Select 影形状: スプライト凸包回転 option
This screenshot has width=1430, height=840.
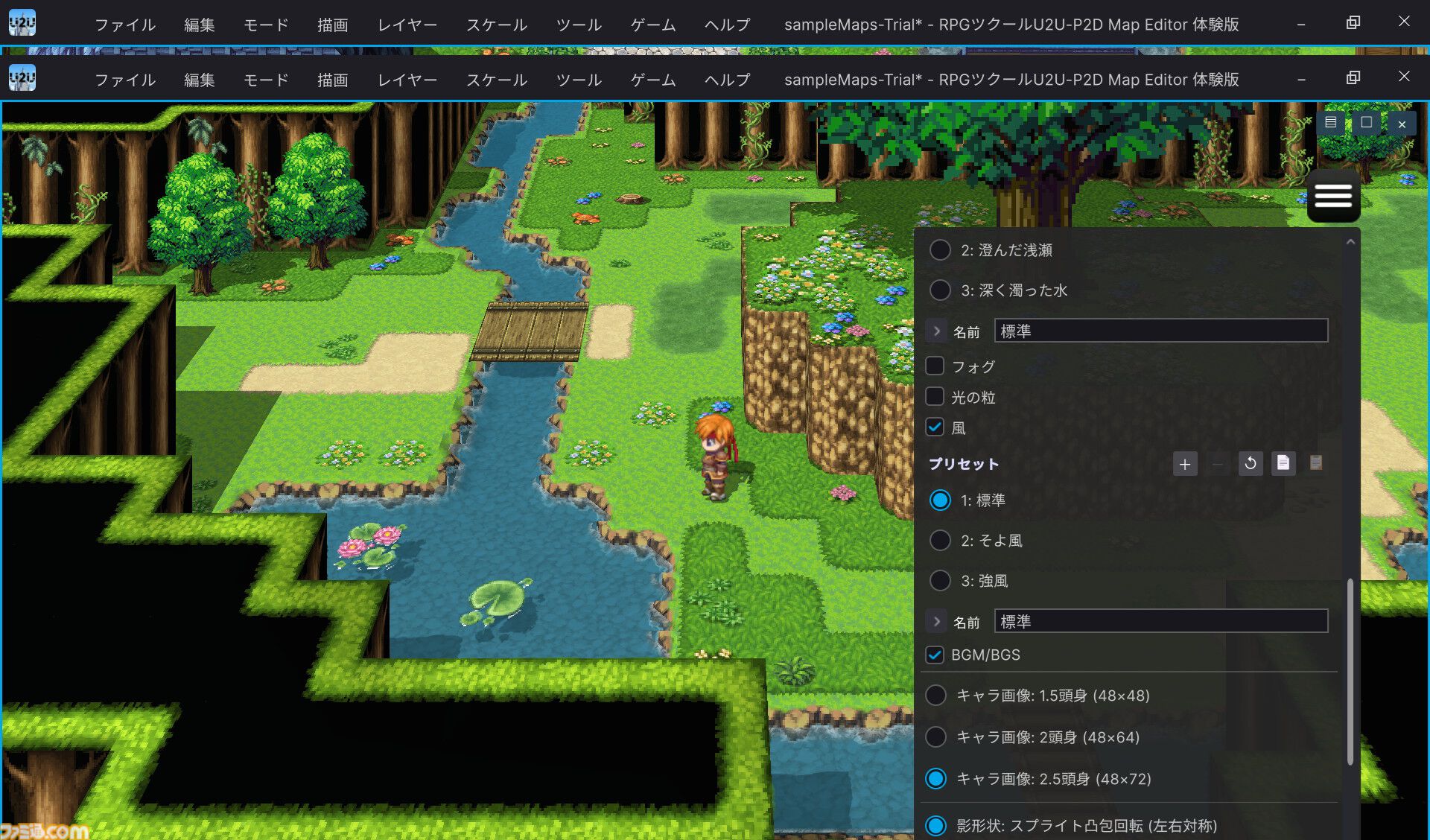[935, 825]
